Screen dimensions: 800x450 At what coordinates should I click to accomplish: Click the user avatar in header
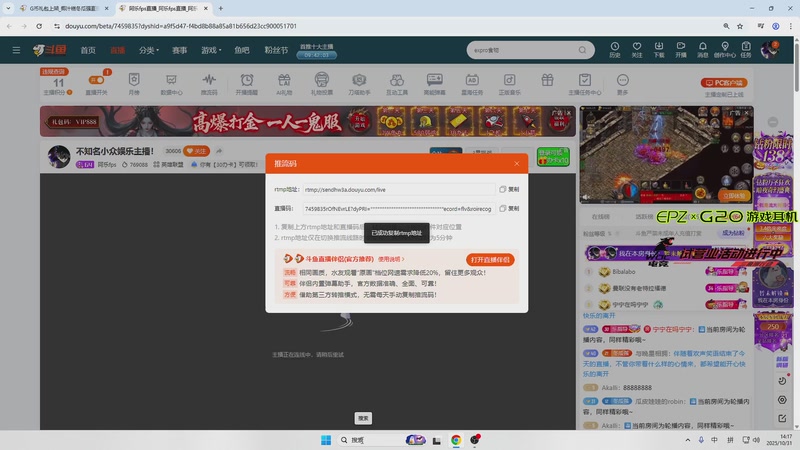769,50
